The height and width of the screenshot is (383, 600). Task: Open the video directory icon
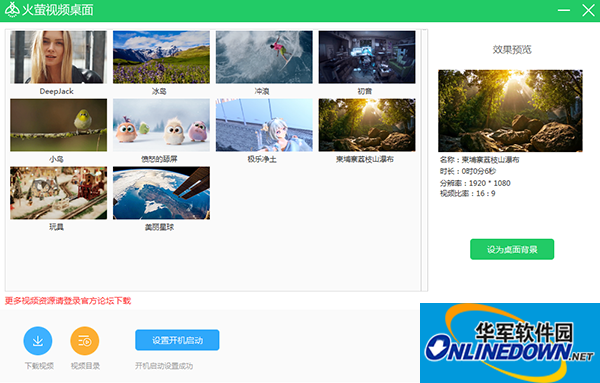[x=85, y=341]
